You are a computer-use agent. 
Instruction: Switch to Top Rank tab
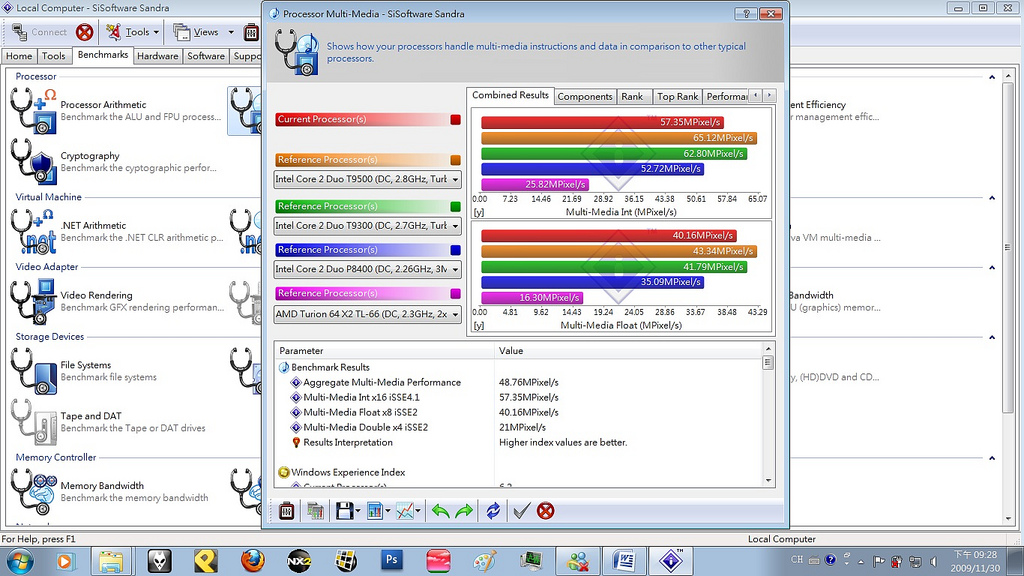tap(677, 97)
